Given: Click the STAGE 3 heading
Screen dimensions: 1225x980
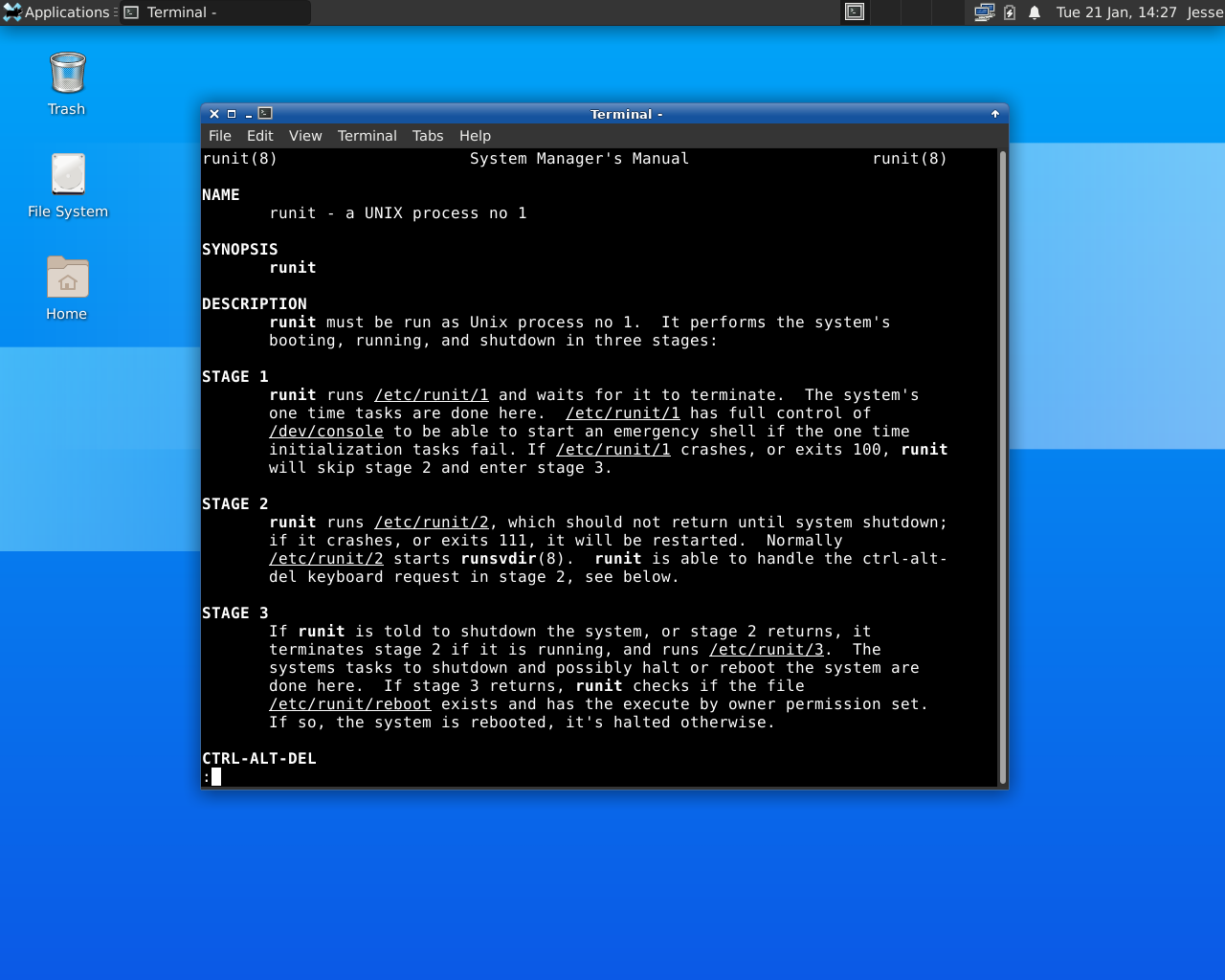Looking at the screenshot, I should click(x=235, y=613).
